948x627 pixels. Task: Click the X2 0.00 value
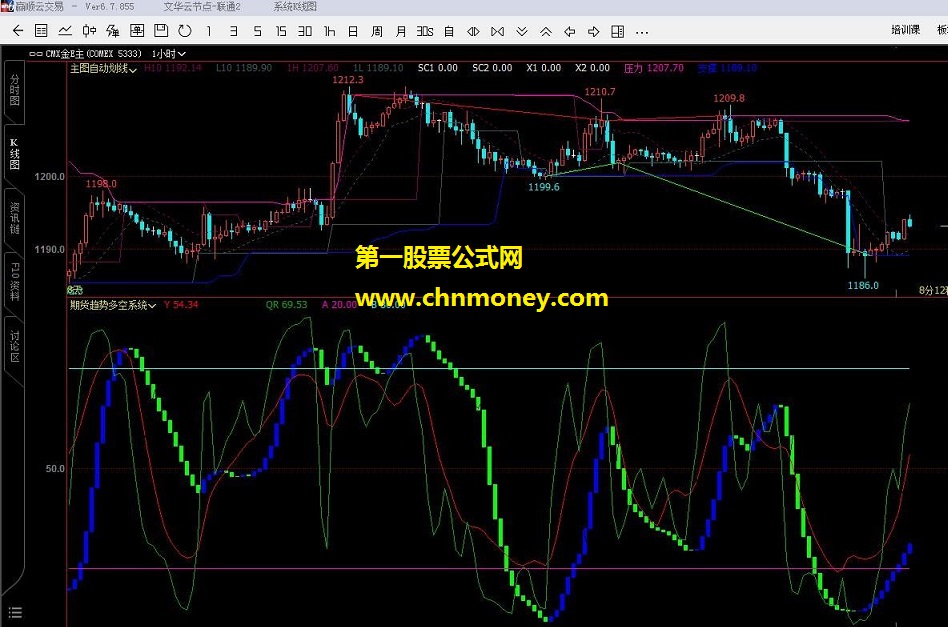(x=592, y=68)
